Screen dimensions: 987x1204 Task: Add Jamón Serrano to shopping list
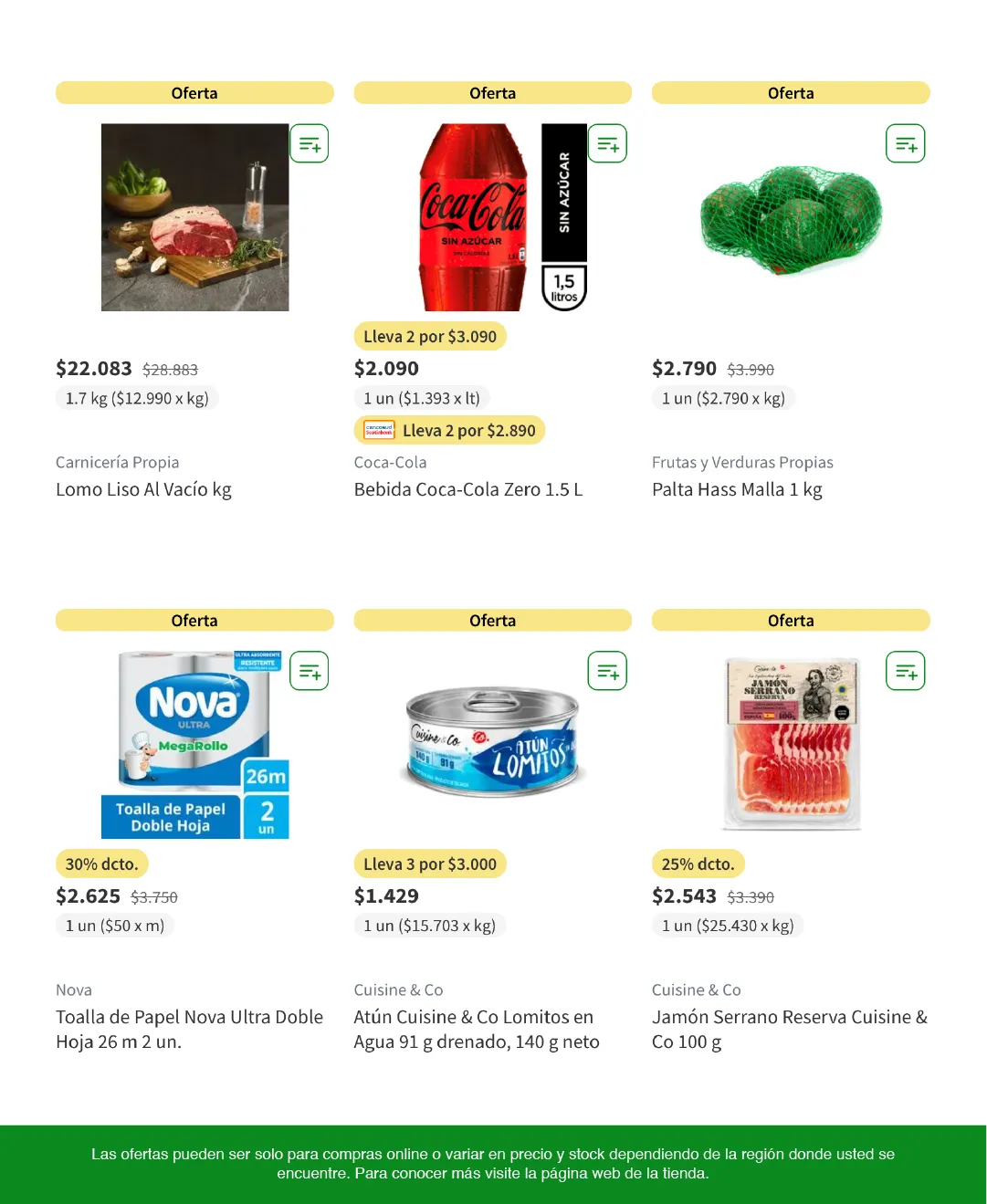click(x=906, y=672)
